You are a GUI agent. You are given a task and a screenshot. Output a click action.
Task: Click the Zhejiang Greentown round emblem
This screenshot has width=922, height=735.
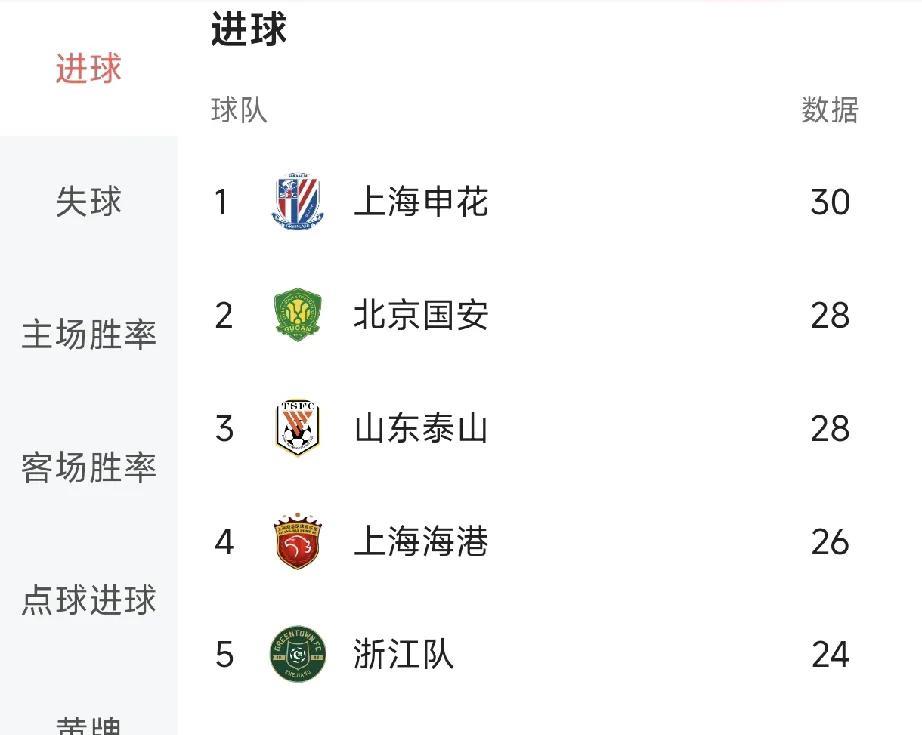pos(298,654)
